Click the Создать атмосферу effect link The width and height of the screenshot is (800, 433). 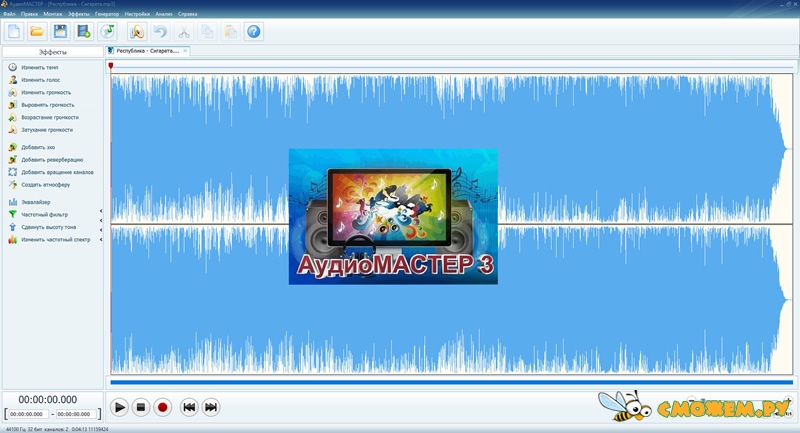tap(46, 185)
